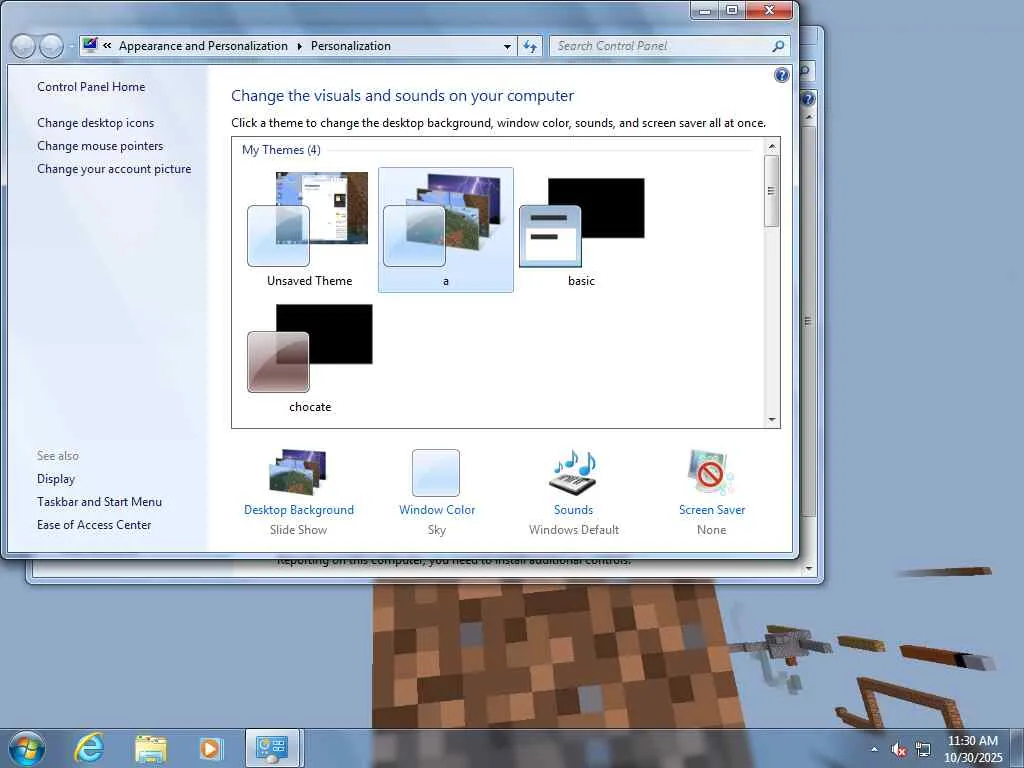Click the search magnifier icon
The width and height of the screenshot is (1024, 768).
[778, 46]
